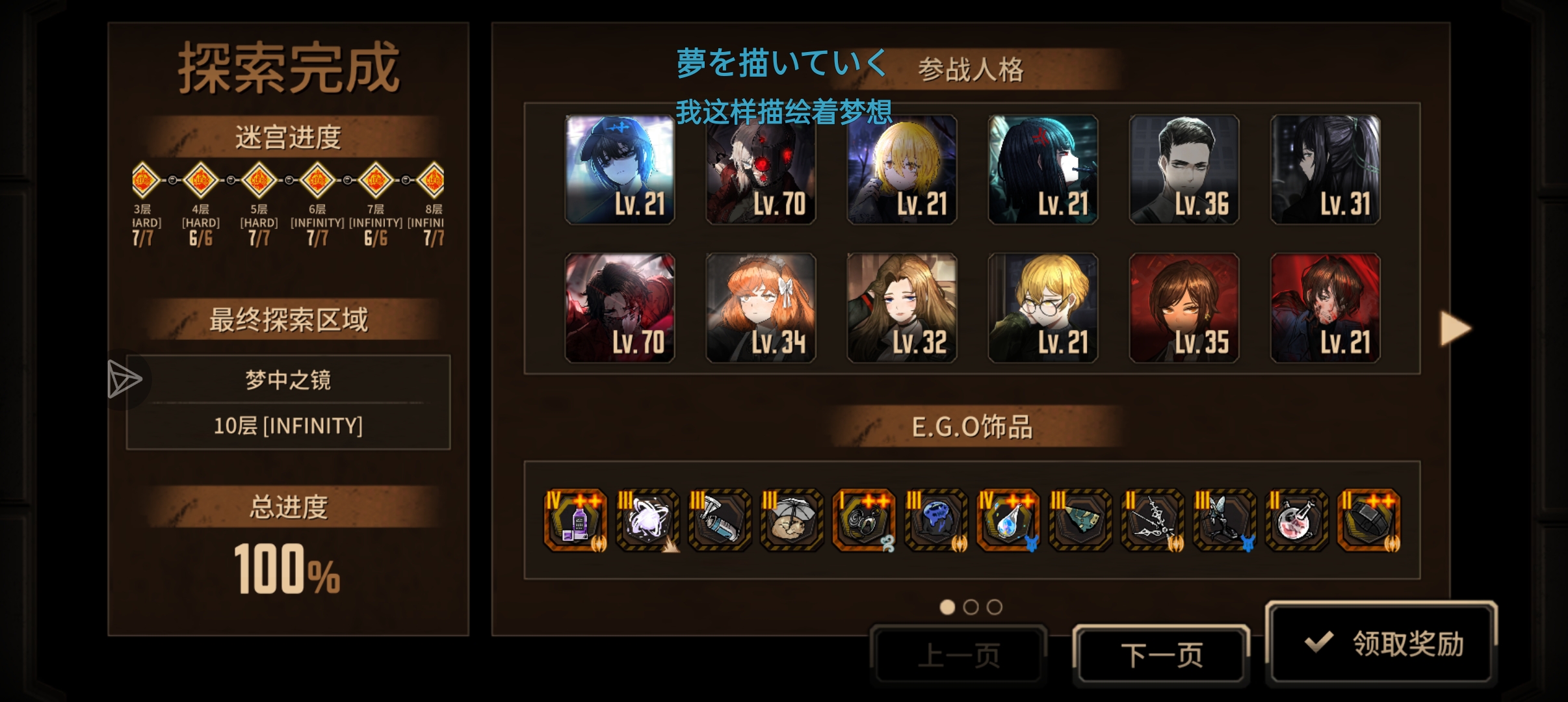Select the purple bottle E.G.O gift icon
Viewport: 1568px width, 702px height.
575,520
